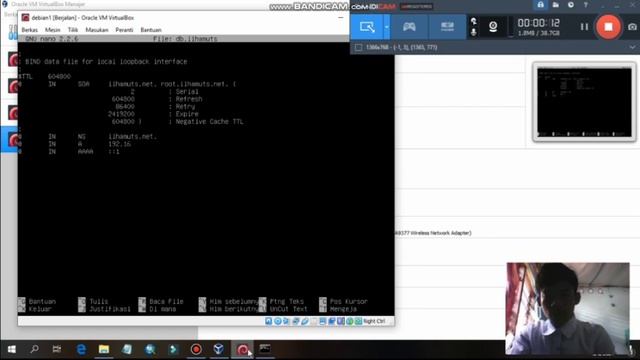Click the 'Negative Cache TTL' comment in nano
The image size is (640, 360).
pyautogui.click(x=209, y=122)
